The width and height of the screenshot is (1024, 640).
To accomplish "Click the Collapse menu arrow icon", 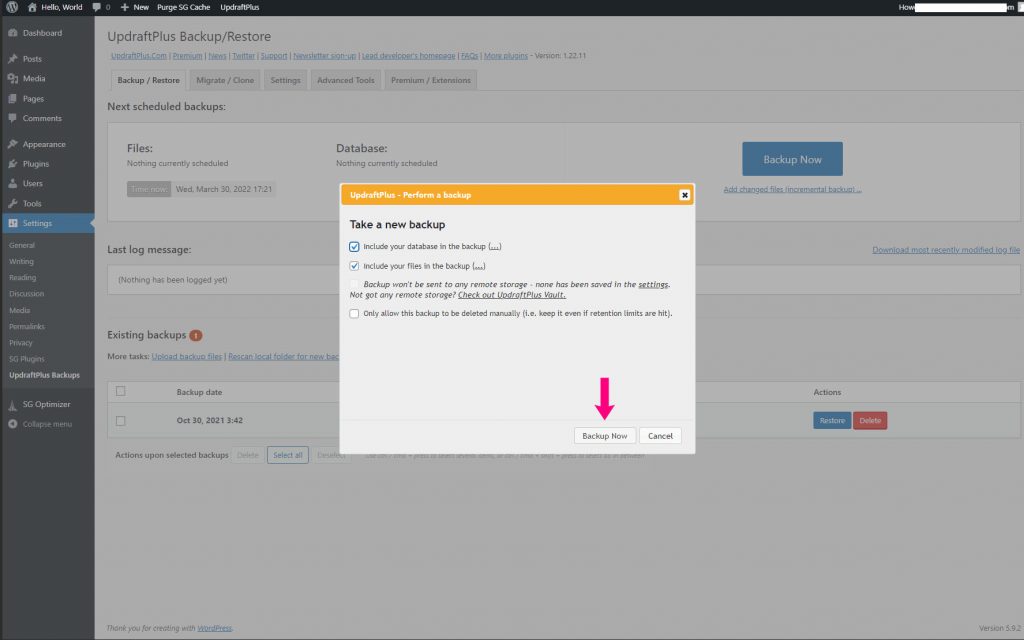I will tap(12, 424).
